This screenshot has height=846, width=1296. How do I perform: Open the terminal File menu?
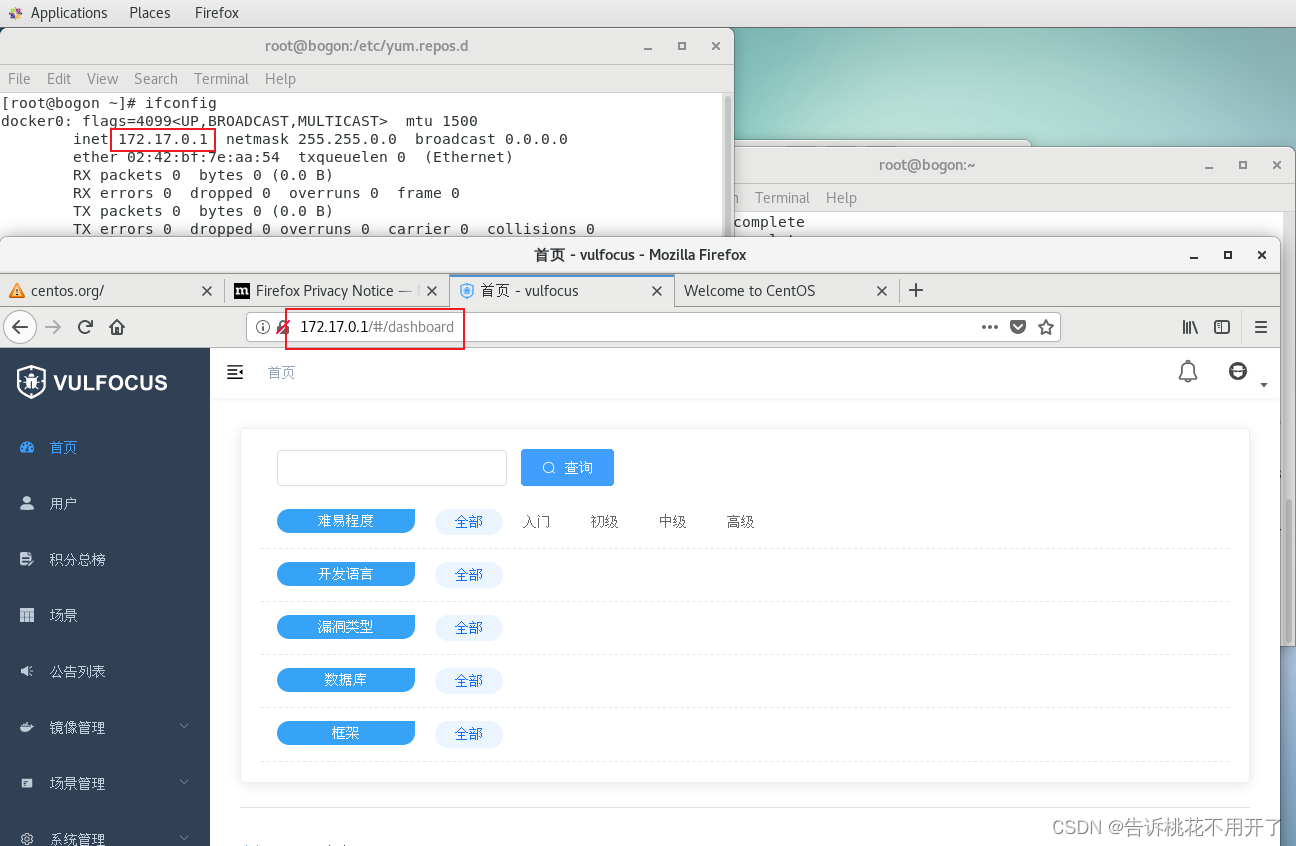[19, 78]
